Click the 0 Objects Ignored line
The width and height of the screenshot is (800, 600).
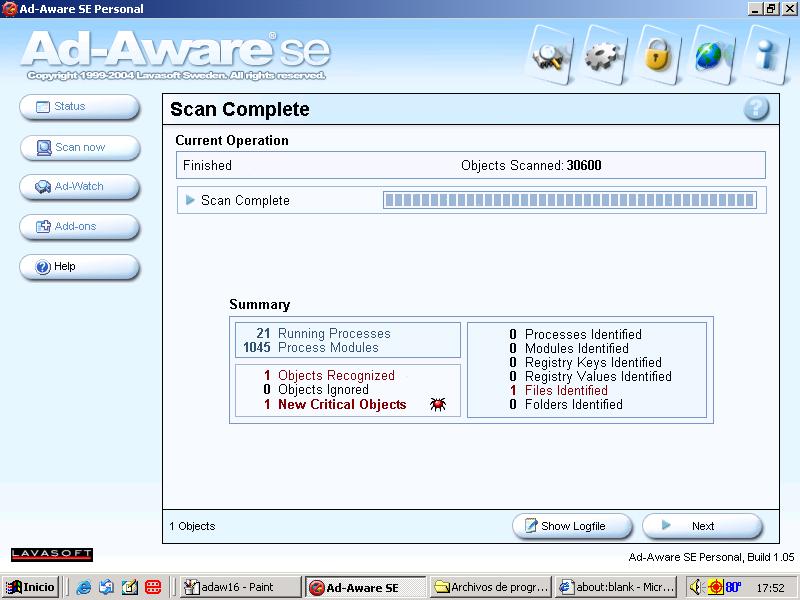point(316,390)
